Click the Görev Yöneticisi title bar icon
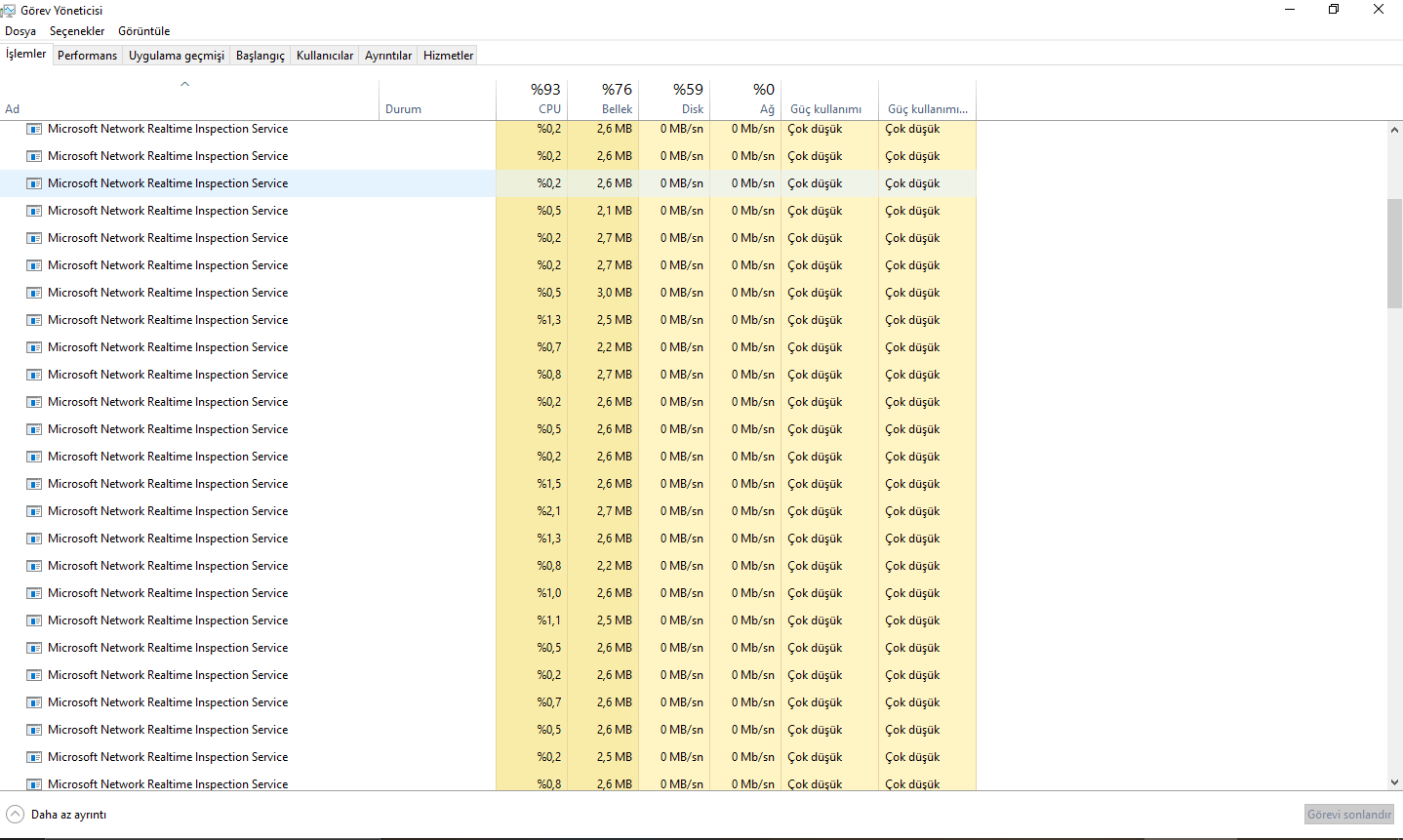This screenshot has height=840, width=1403. point(8,10)
